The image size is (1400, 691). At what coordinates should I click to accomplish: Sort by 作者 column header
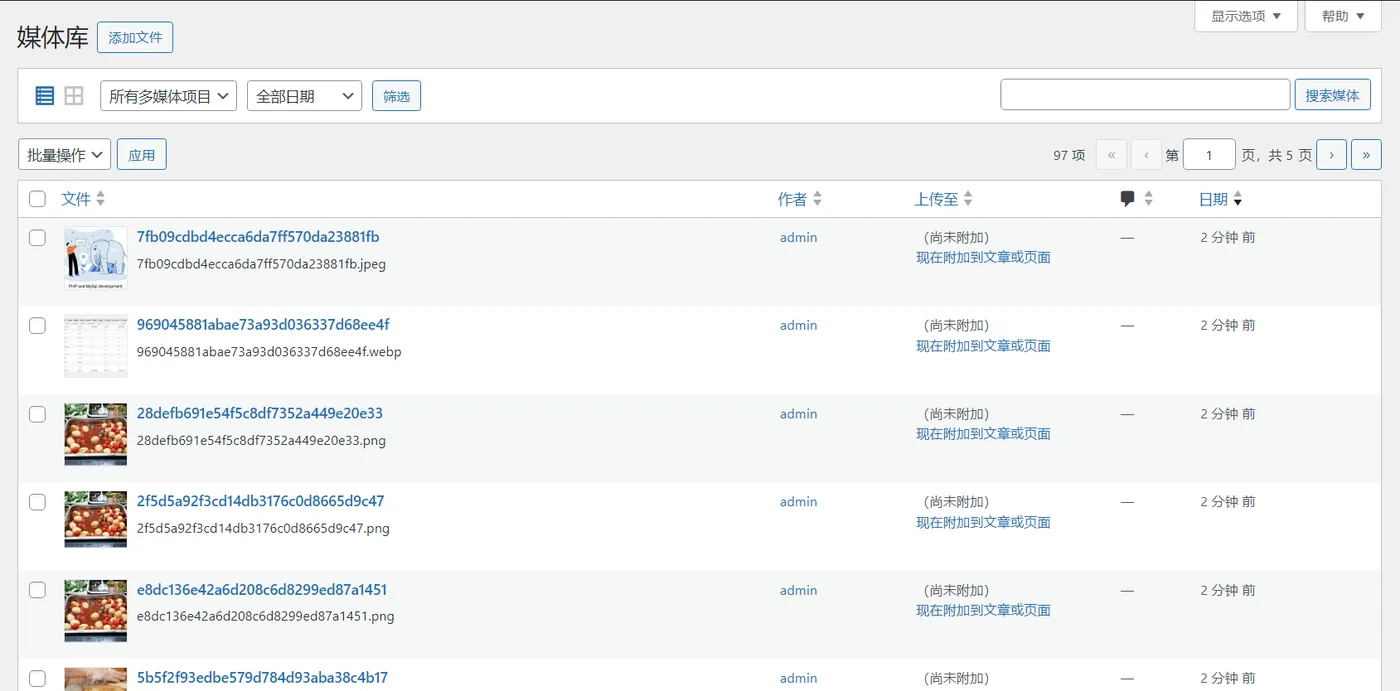click(792, 199)
